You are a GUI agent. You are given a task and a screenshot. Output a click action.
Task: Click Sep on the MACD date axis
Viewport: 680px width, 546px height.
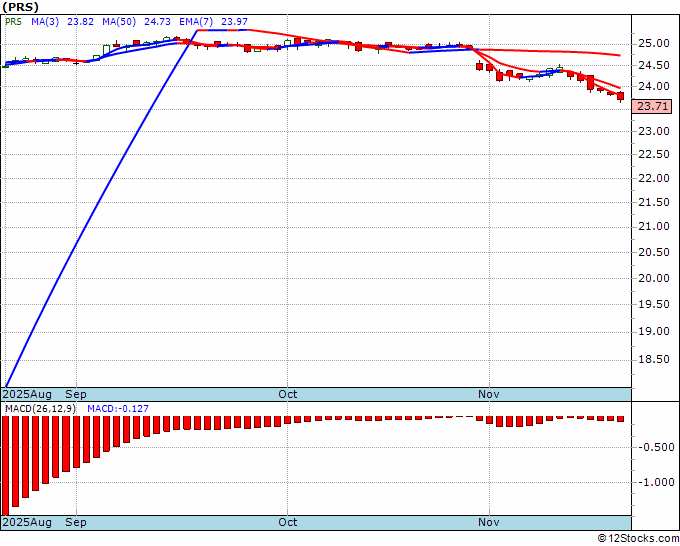(x=76, y=523)
